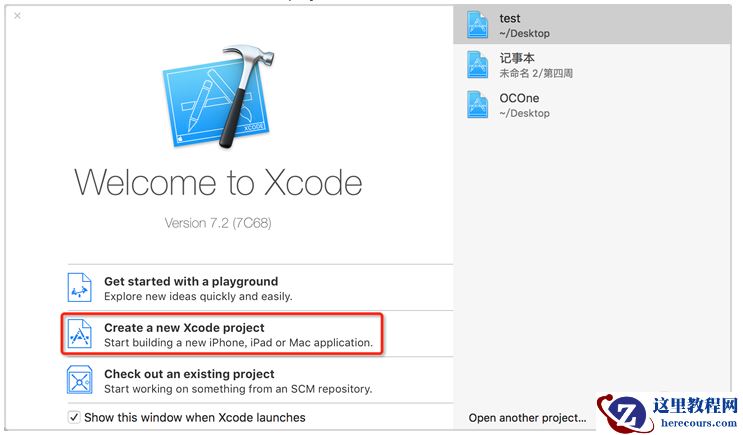Choose Check out an existing project
The height and width of the screenshot is (435, 743).
[x=189, y=374]
